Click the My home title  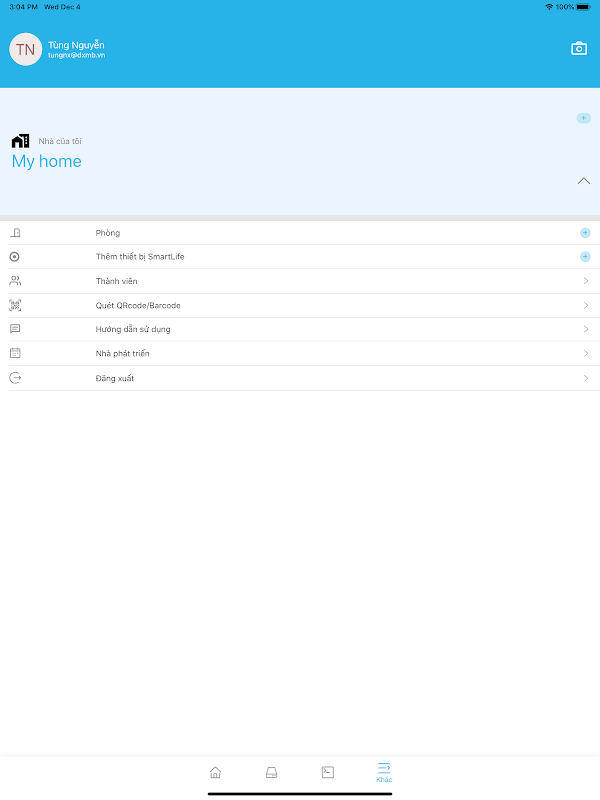pyautogui.click(x=46, y=161)
